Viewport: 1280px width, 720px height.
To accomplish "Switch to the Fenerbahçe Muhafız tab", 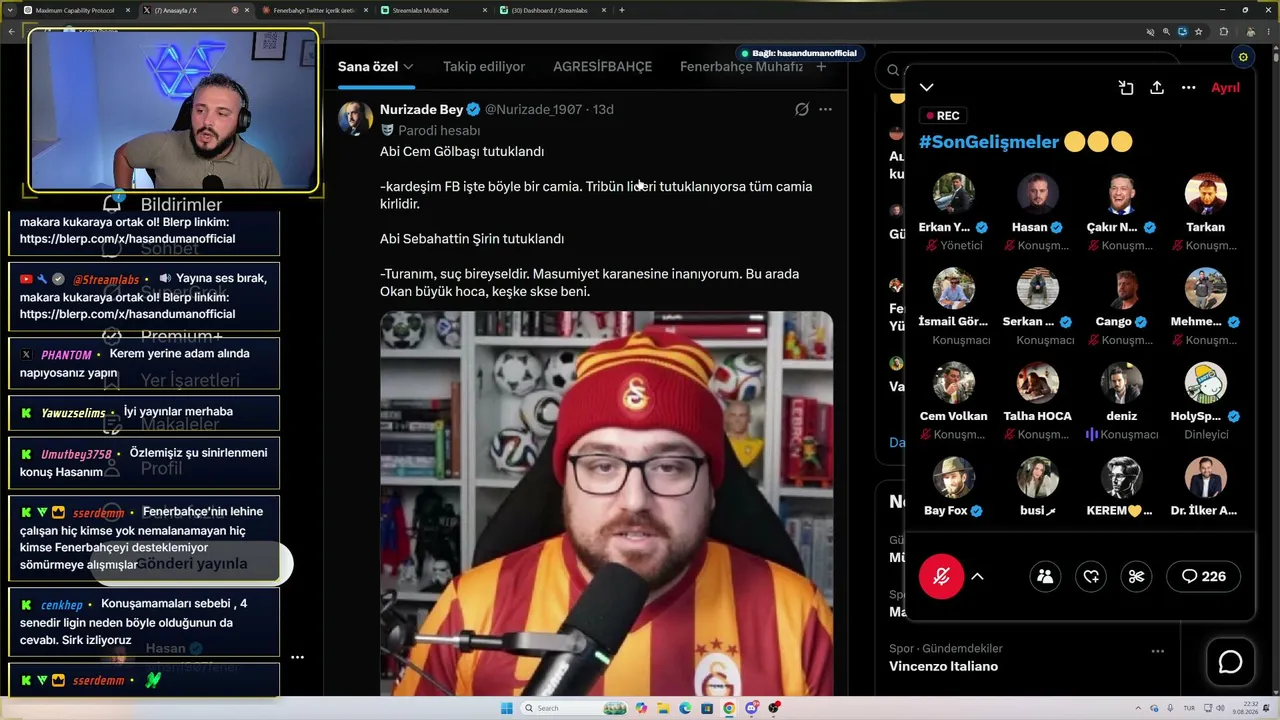I will coord(741,67).
